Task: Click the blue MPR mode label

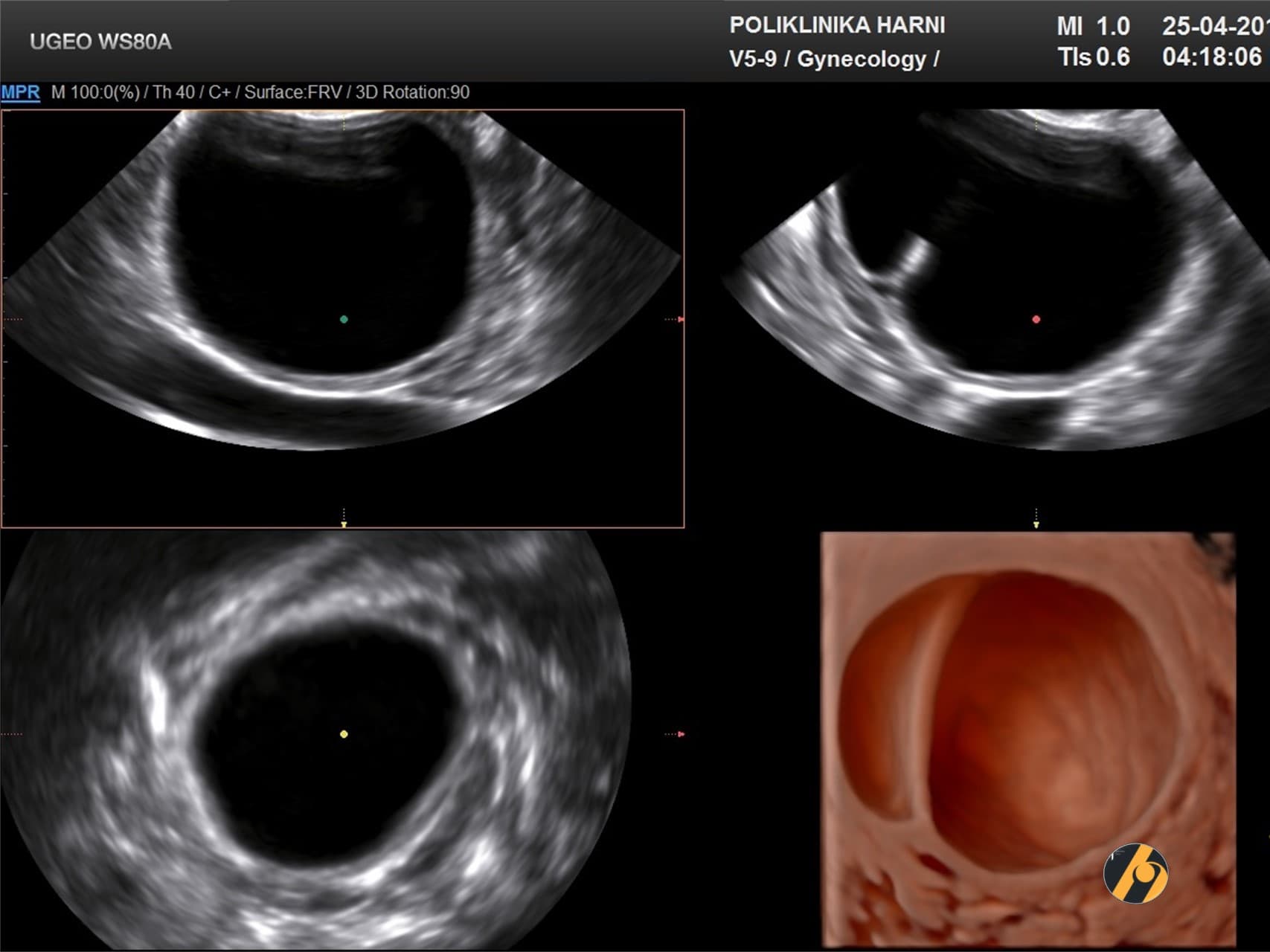Action: [20, 92]
